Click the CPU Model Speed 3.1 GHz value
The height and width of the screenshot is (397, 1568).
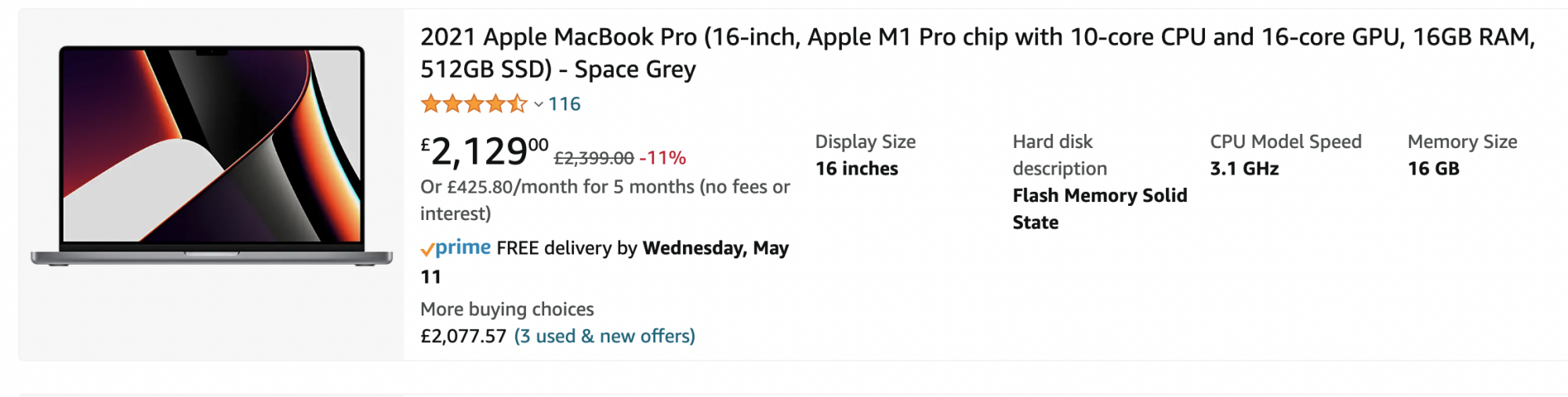pyautogui.click(x=1244, y=169)
